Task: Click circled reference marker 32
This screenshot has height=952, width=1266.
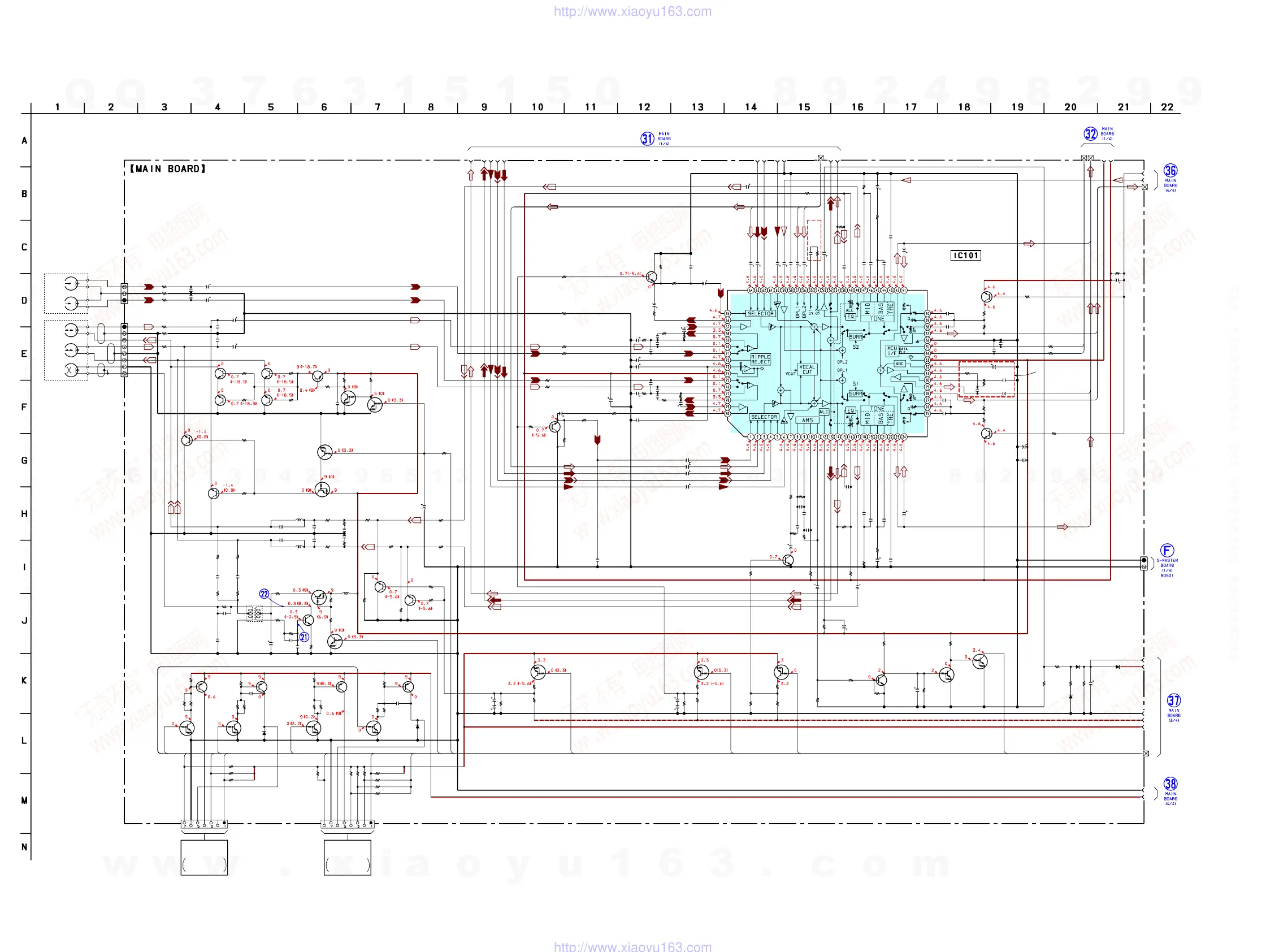Action: point(1090,134)
